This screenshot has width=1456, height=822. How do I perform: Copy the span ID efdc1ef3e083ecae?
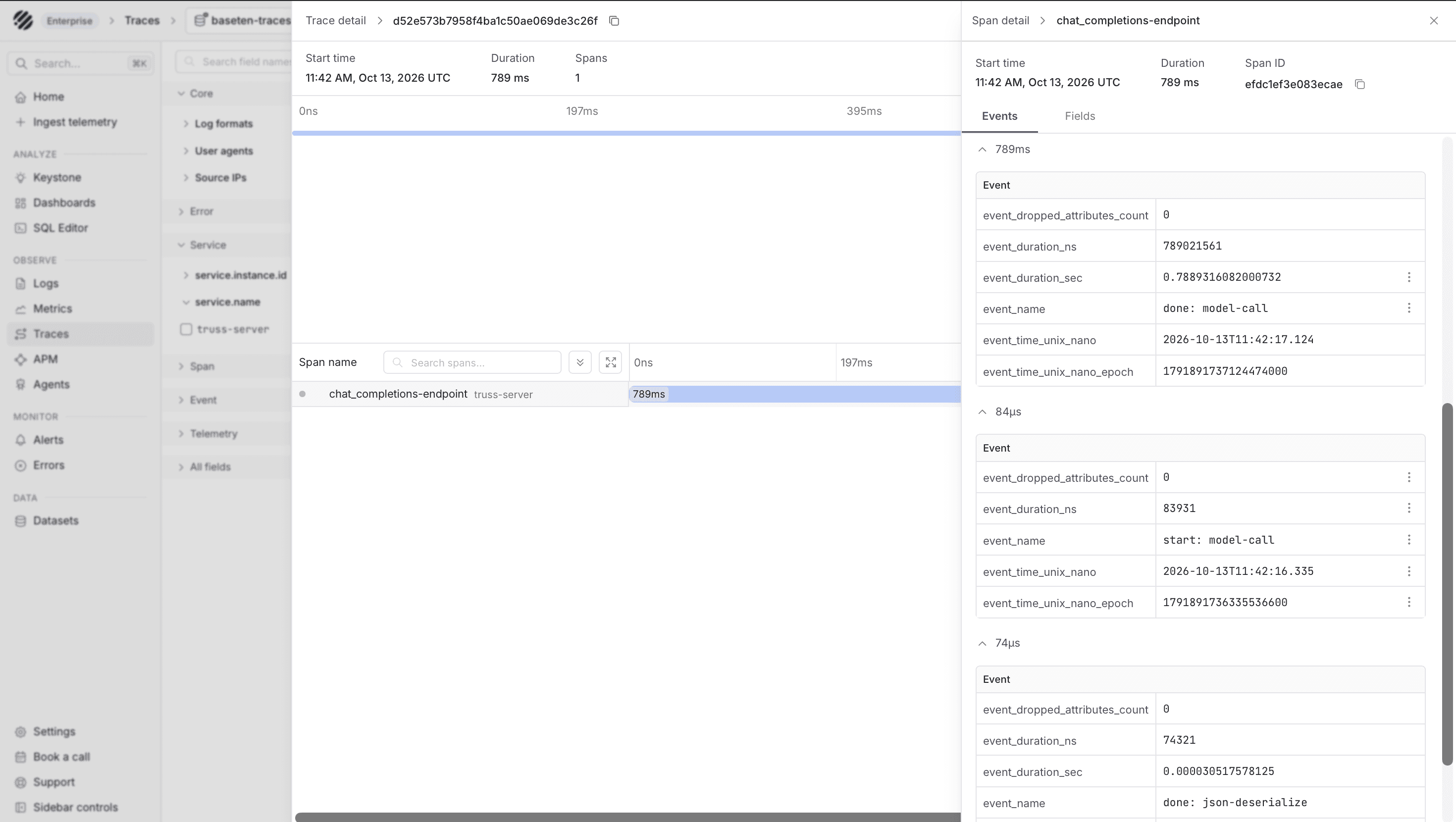click(x=1360, y=84)
